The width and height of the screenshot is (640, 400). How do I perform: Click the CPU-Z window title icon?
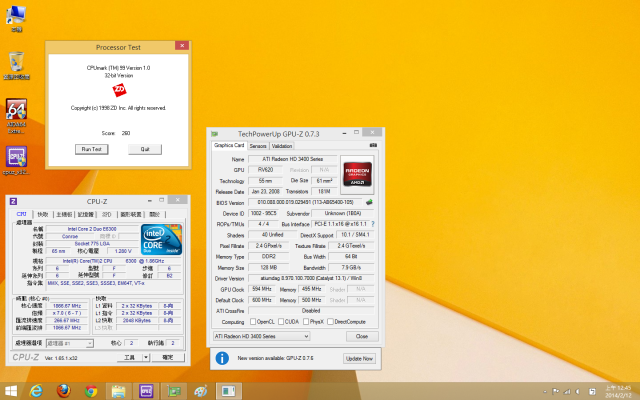[13, 201]
